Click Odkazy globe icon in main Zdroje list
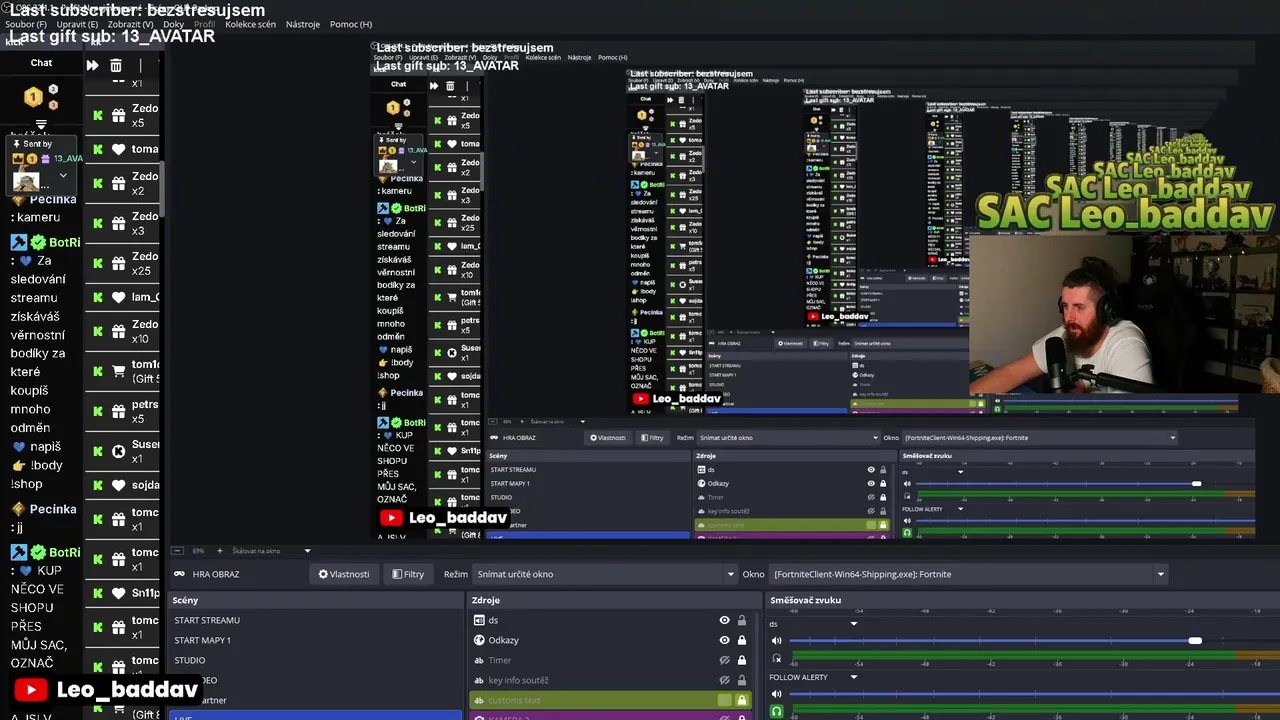This screenshot has height=720, width=1280. pos(479,640)
